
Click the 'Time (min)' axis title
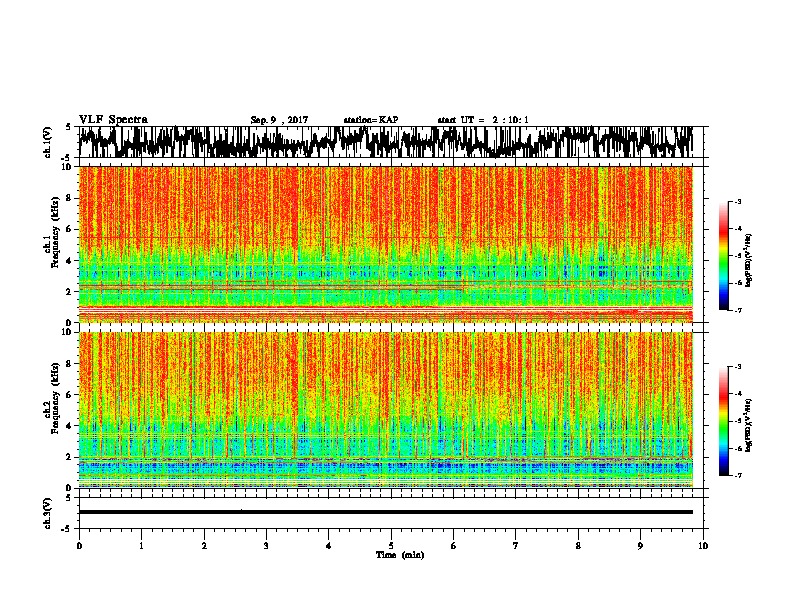coord(400,555)
